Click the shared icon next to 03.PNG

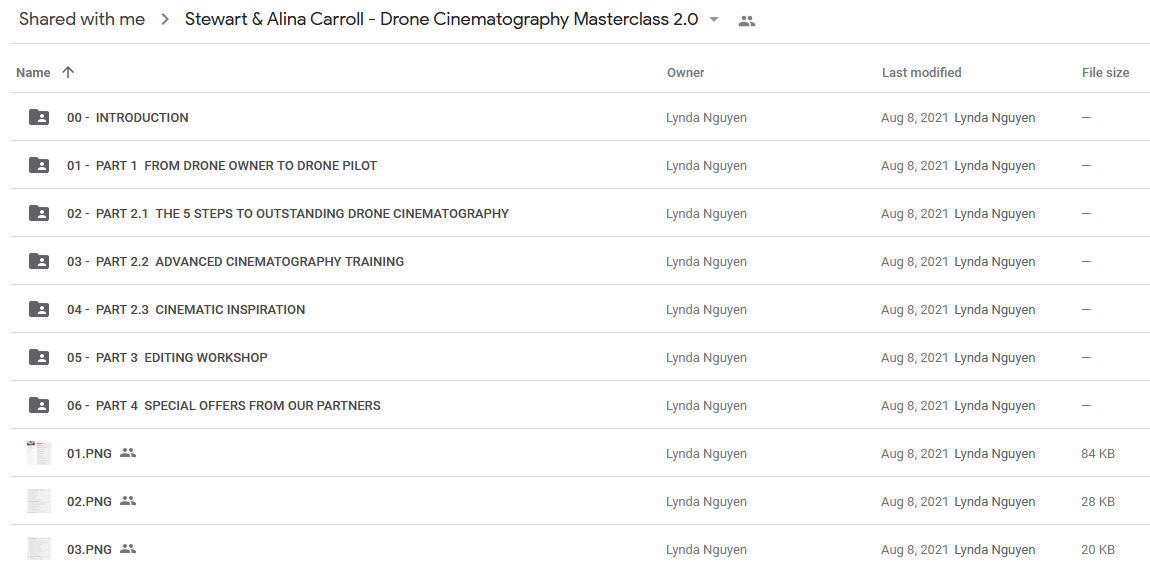coord(128,549)
